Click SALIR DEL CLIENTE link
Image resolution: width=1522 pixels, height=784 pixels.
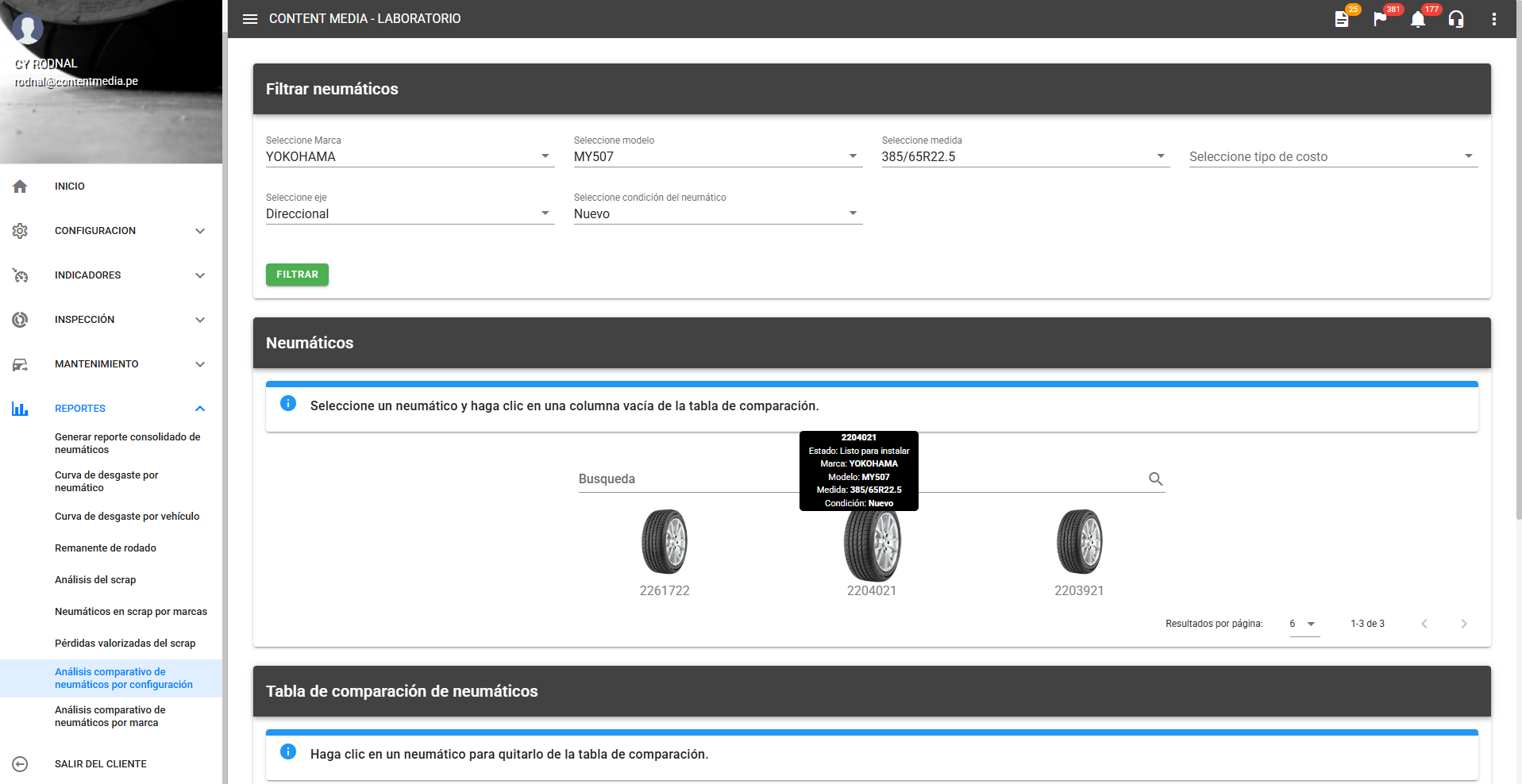pos(101,764)
